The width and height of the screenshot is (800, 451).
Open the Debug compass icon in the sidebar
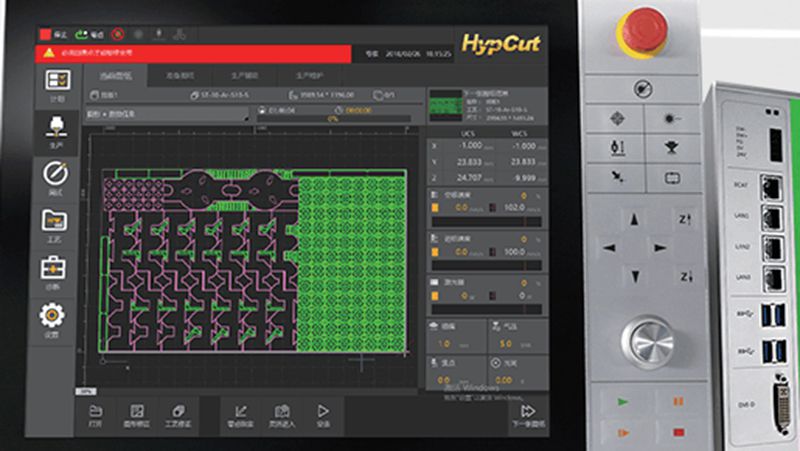[x=57, y=177]
